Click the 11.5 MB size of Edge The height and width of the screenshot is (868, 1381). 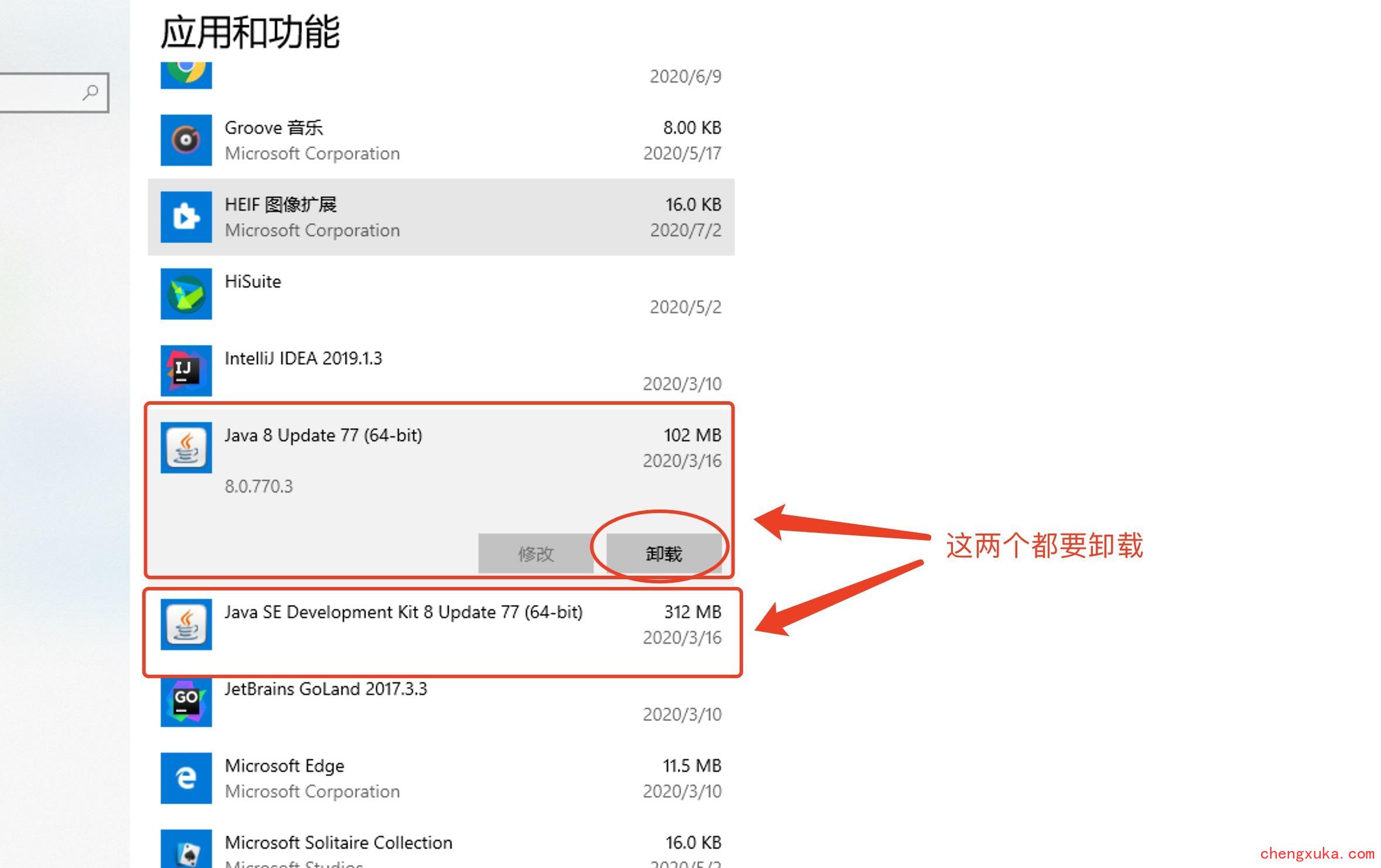692,766
